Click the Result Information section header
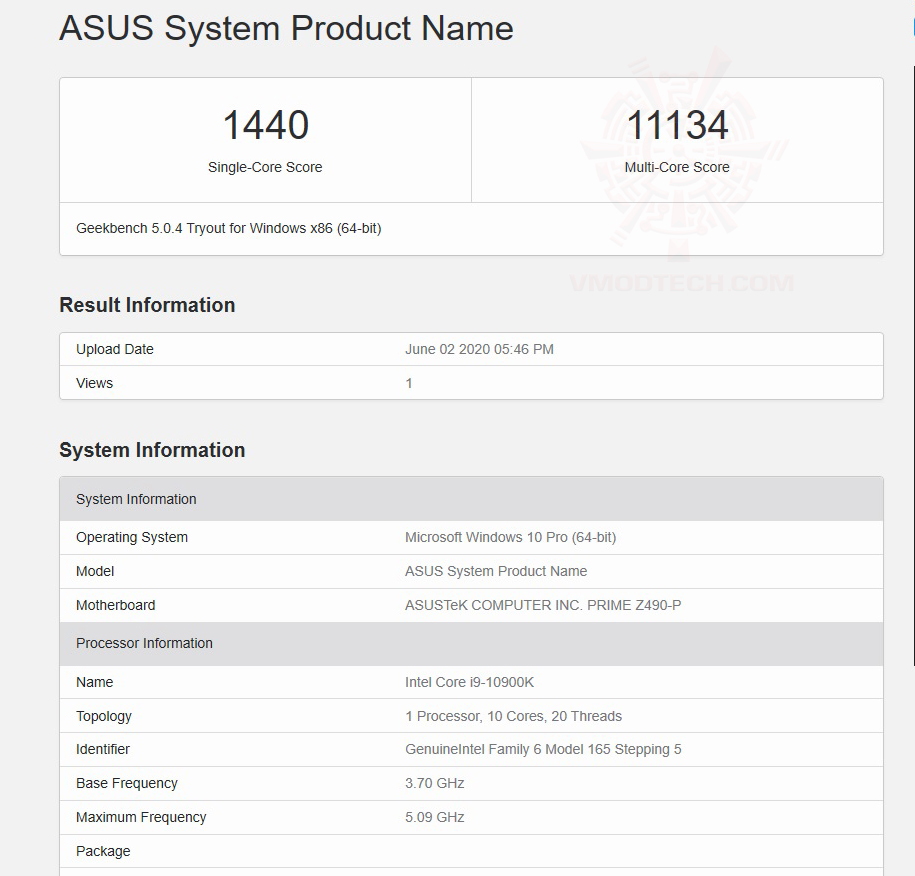Image resolution: width=915 pixels, height=876 pixels. click(147, 305)
